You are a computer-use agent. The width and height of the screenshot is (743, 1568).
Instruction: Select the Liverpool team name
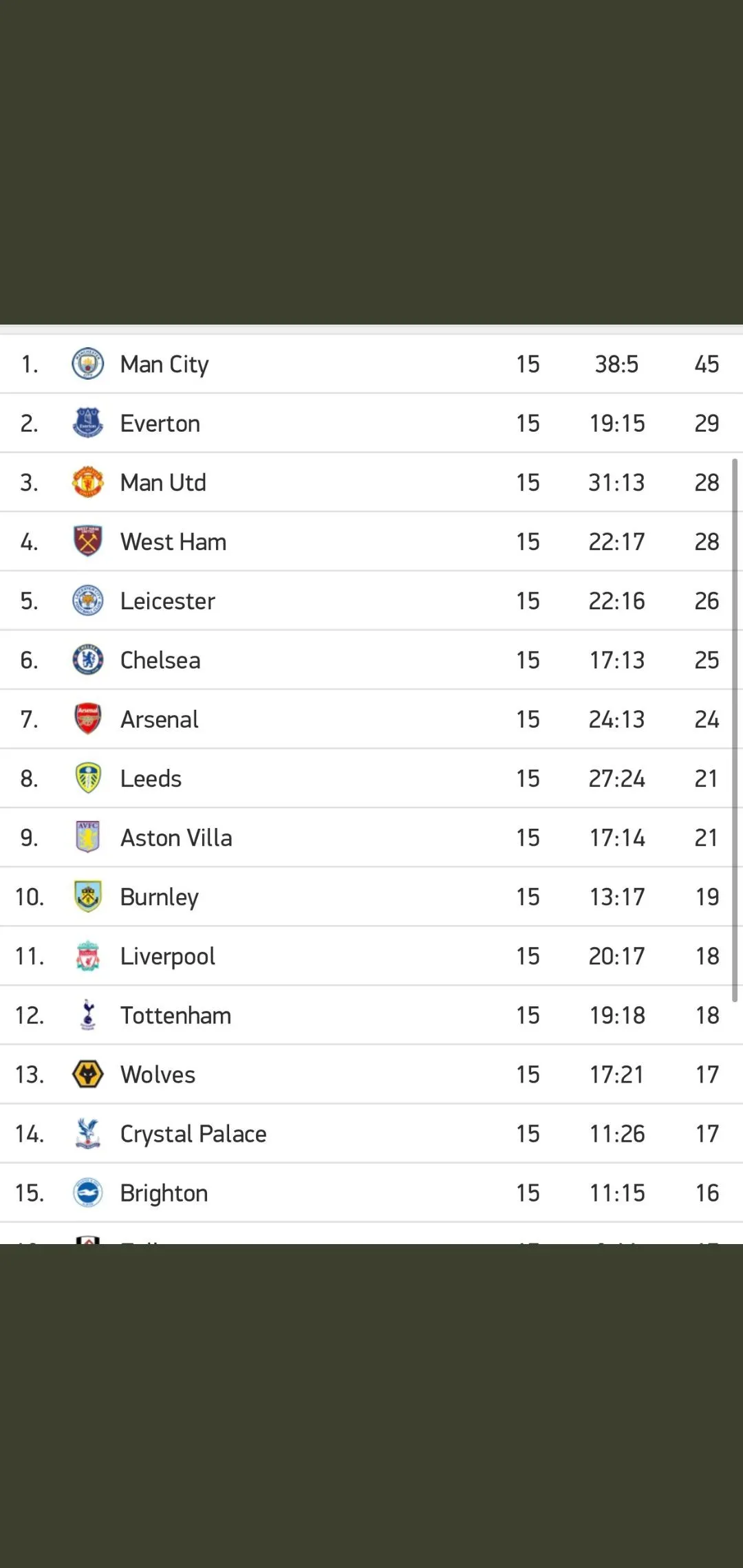(167, 956)
